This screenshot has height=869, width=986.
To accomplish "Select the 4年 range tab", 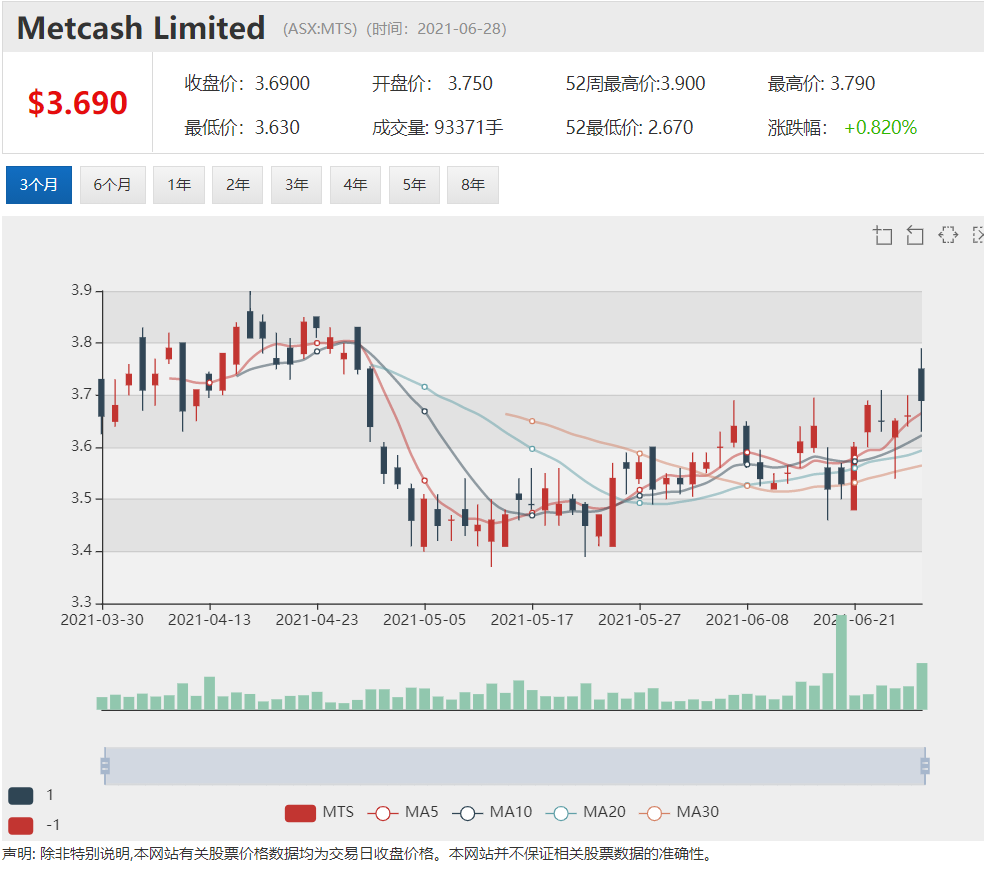I will click(355, 185).
